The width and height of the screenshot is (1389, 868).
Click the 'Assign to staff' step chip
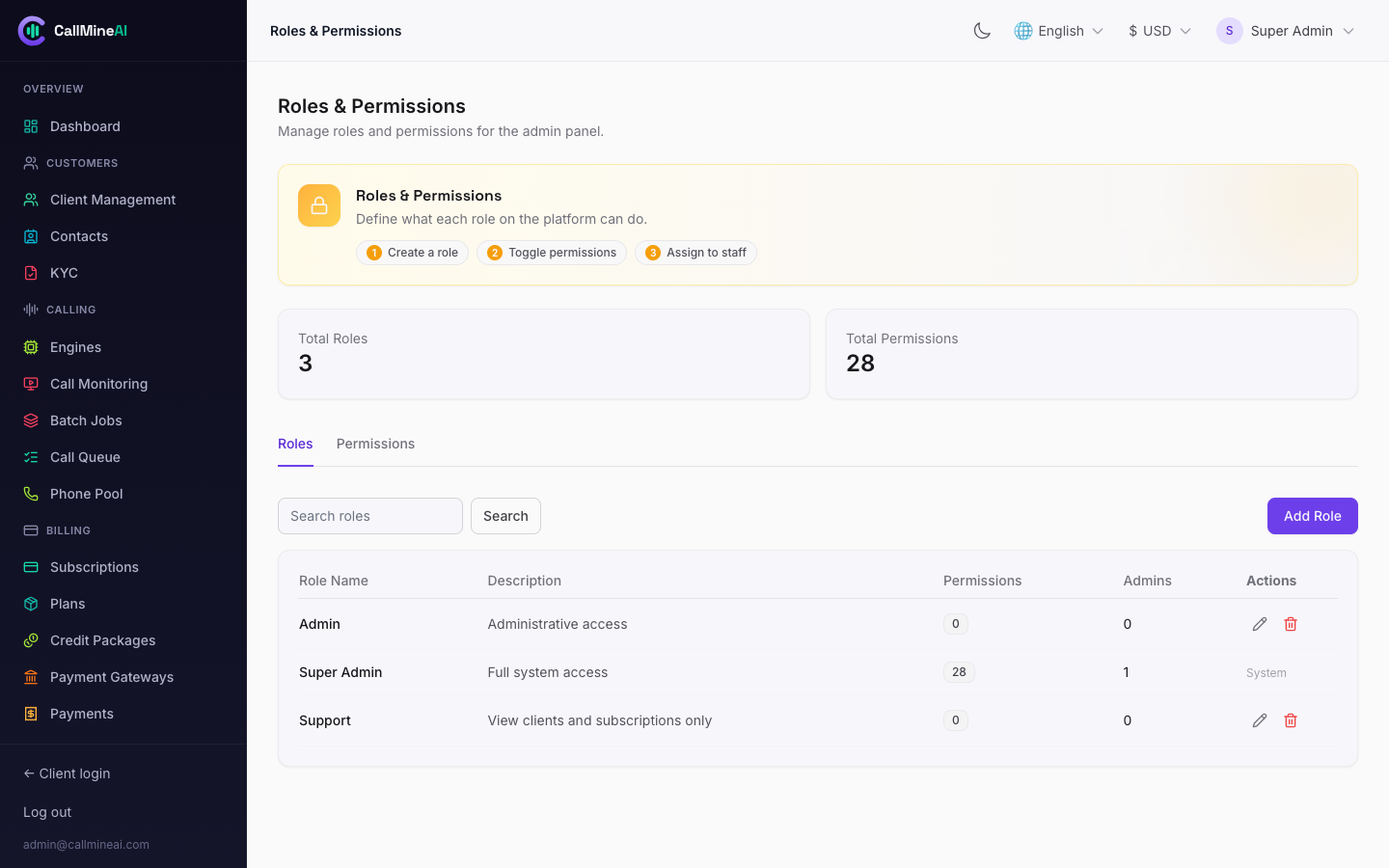(x=695, y=253)
